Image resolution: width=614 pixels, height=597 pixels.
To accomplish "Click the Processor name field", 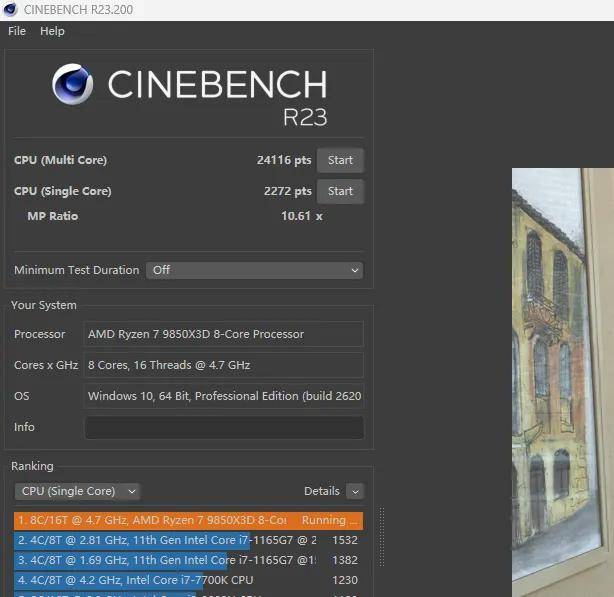I will coord(224,334).
